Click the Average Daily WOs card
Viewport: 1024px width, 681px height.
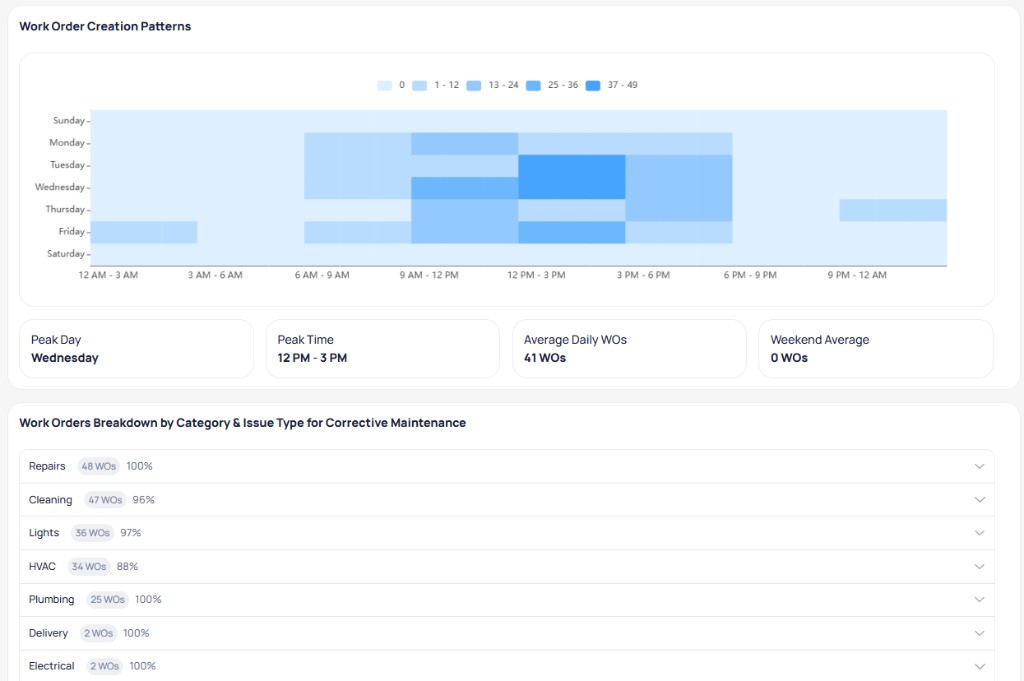629,349
